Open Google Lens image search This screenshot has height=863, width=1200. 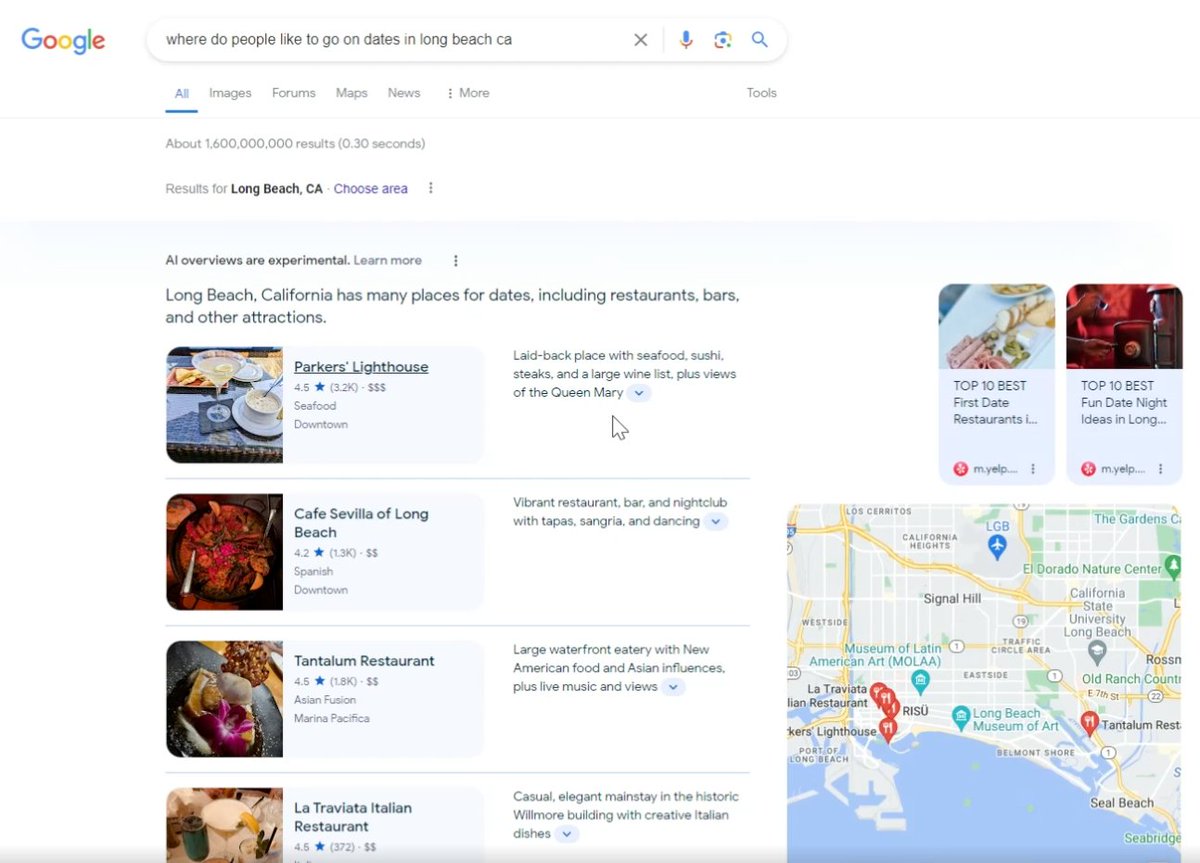pyautogui.click(x=723, y=40)
